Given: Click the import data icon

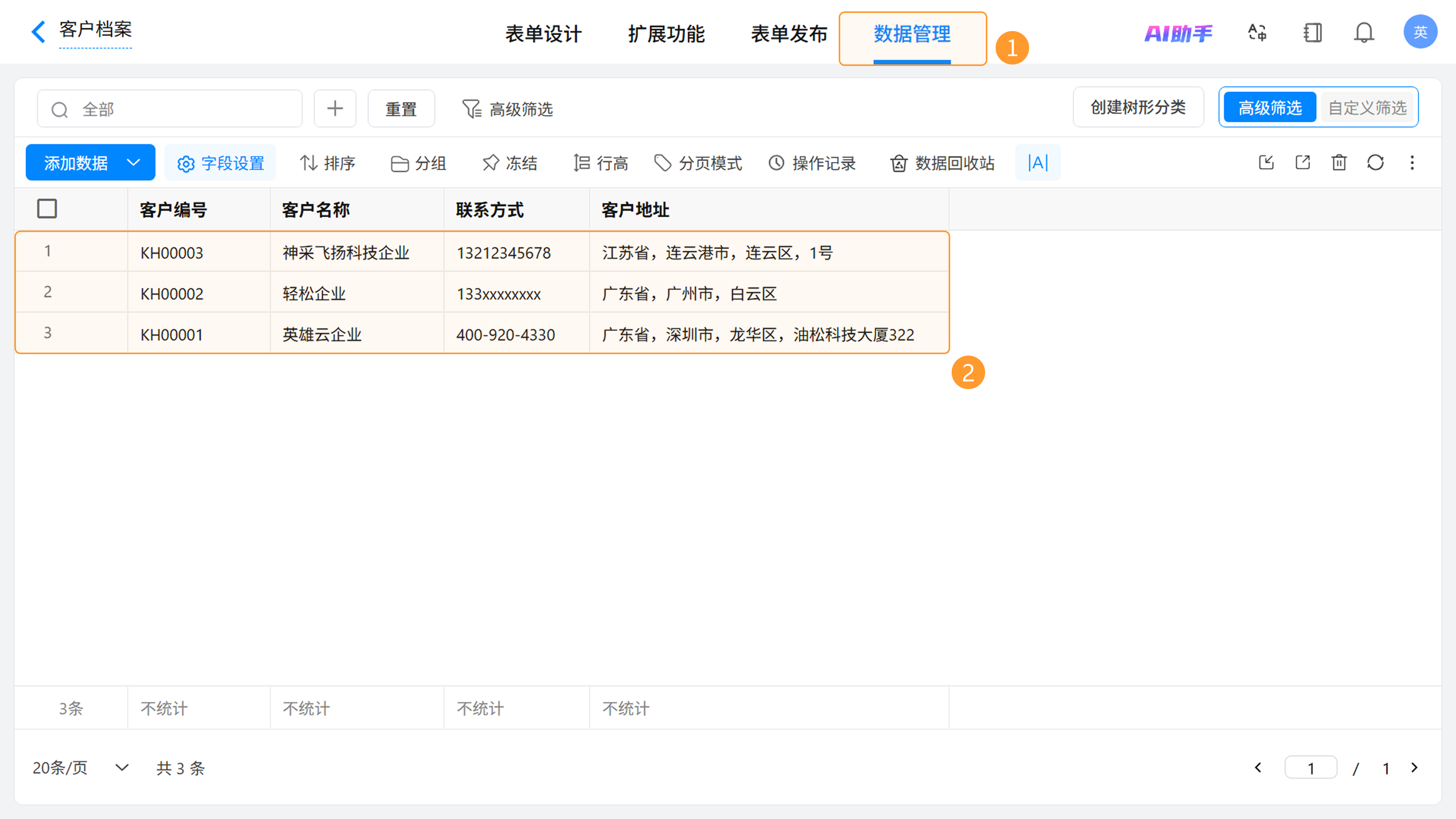Looking at the screenshot, I should point(1266,163).
